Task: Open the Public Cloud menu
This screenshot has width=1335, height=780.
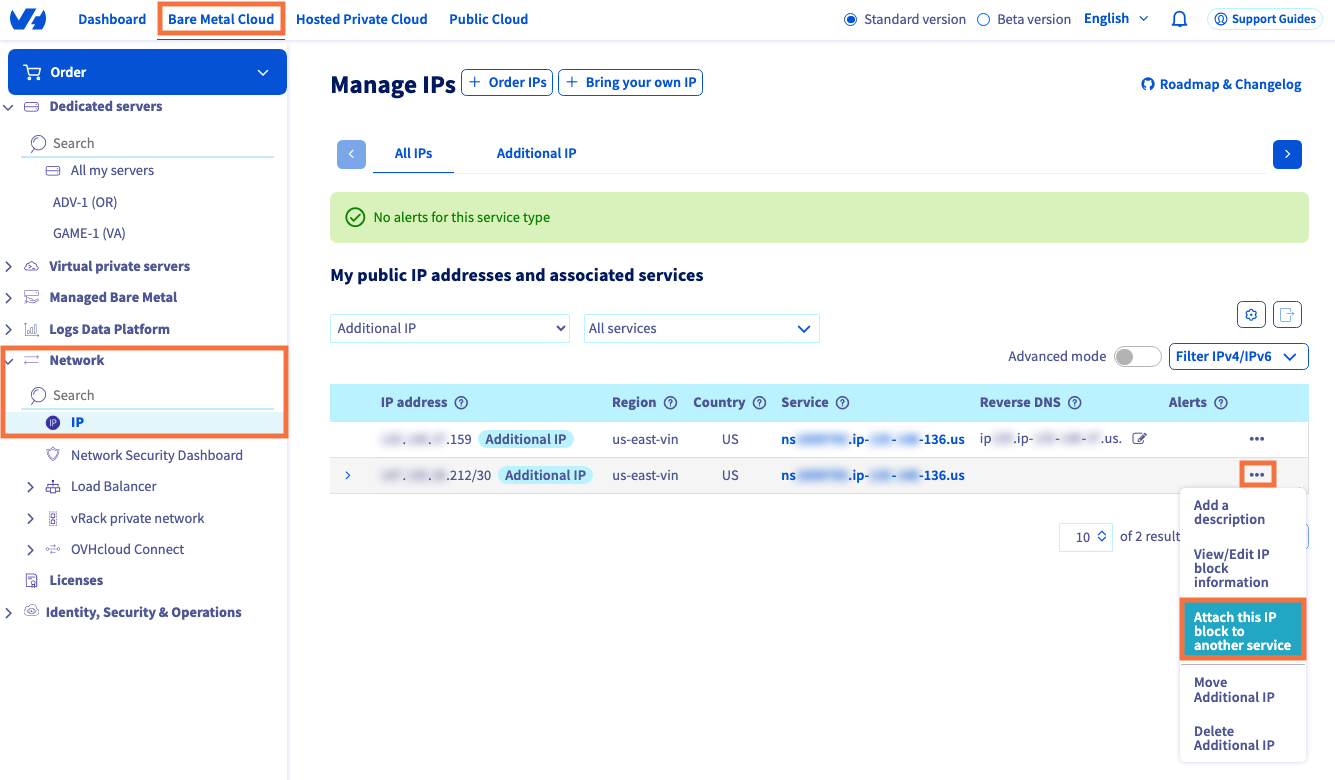Action: 489,19
